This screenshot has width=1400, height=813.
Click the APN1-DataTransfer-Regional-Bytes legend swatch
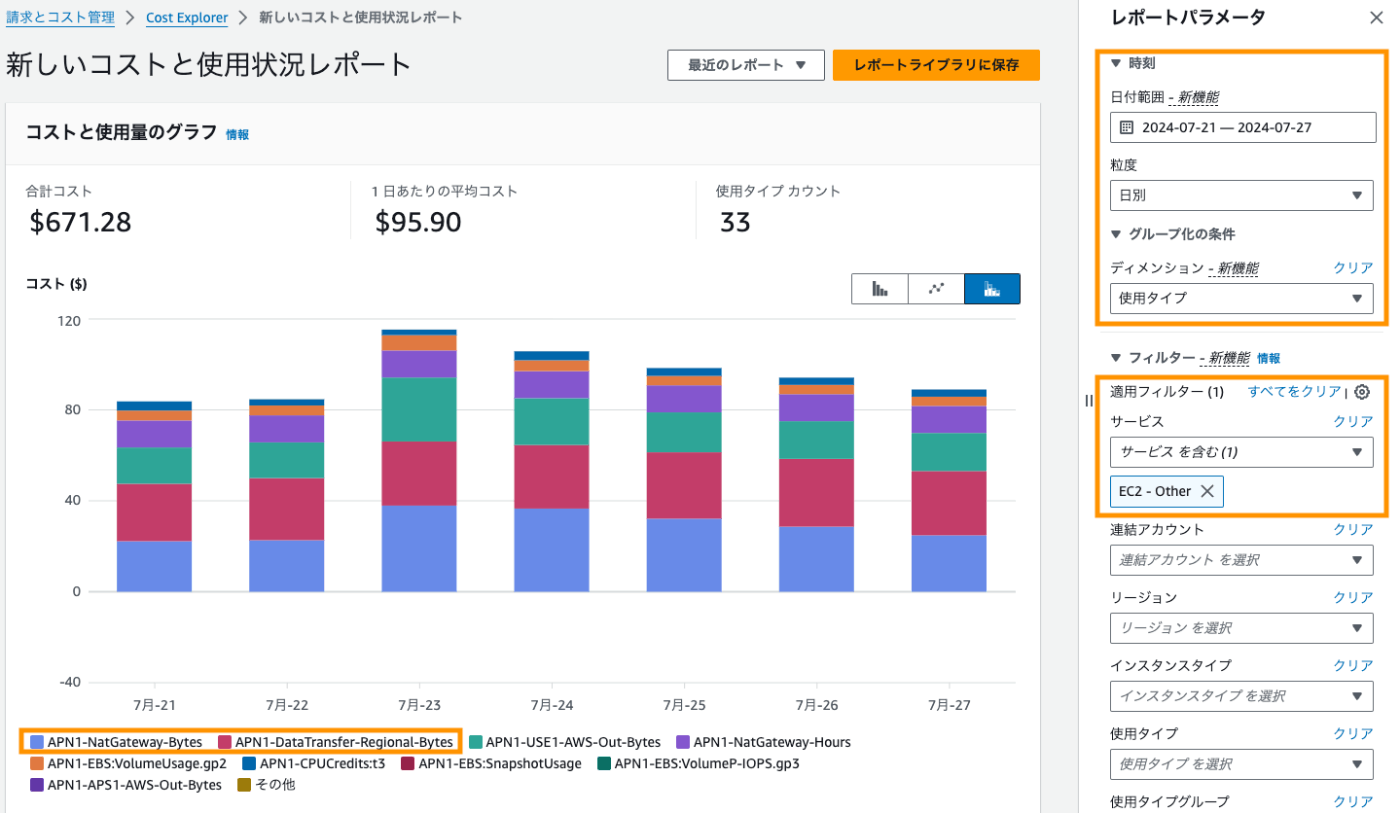pos(225,742)
